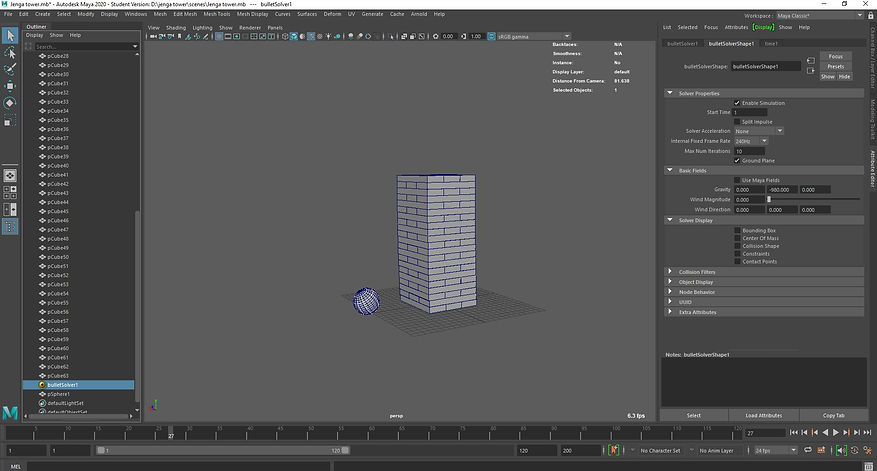877x471 pixels.
Task: Click the Select button
Action: [x=694, y=416]
